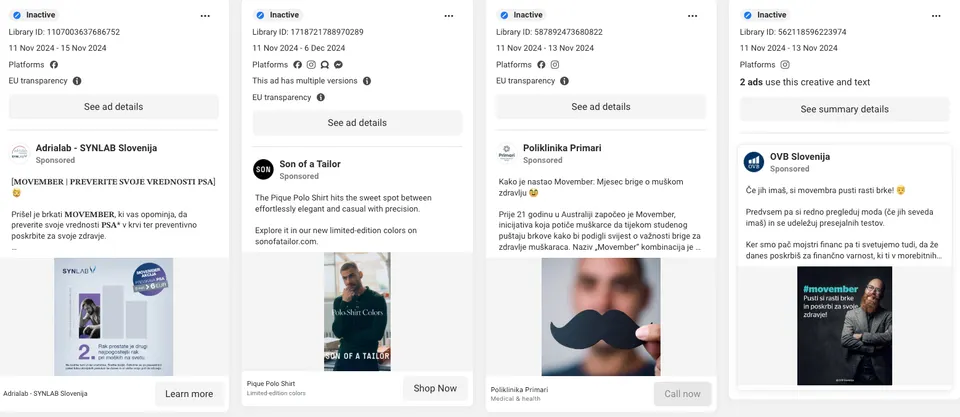The image size is (960, 417).
Task: Click Facebook platform icon on Adrialab card
Action: coord(54,64)
